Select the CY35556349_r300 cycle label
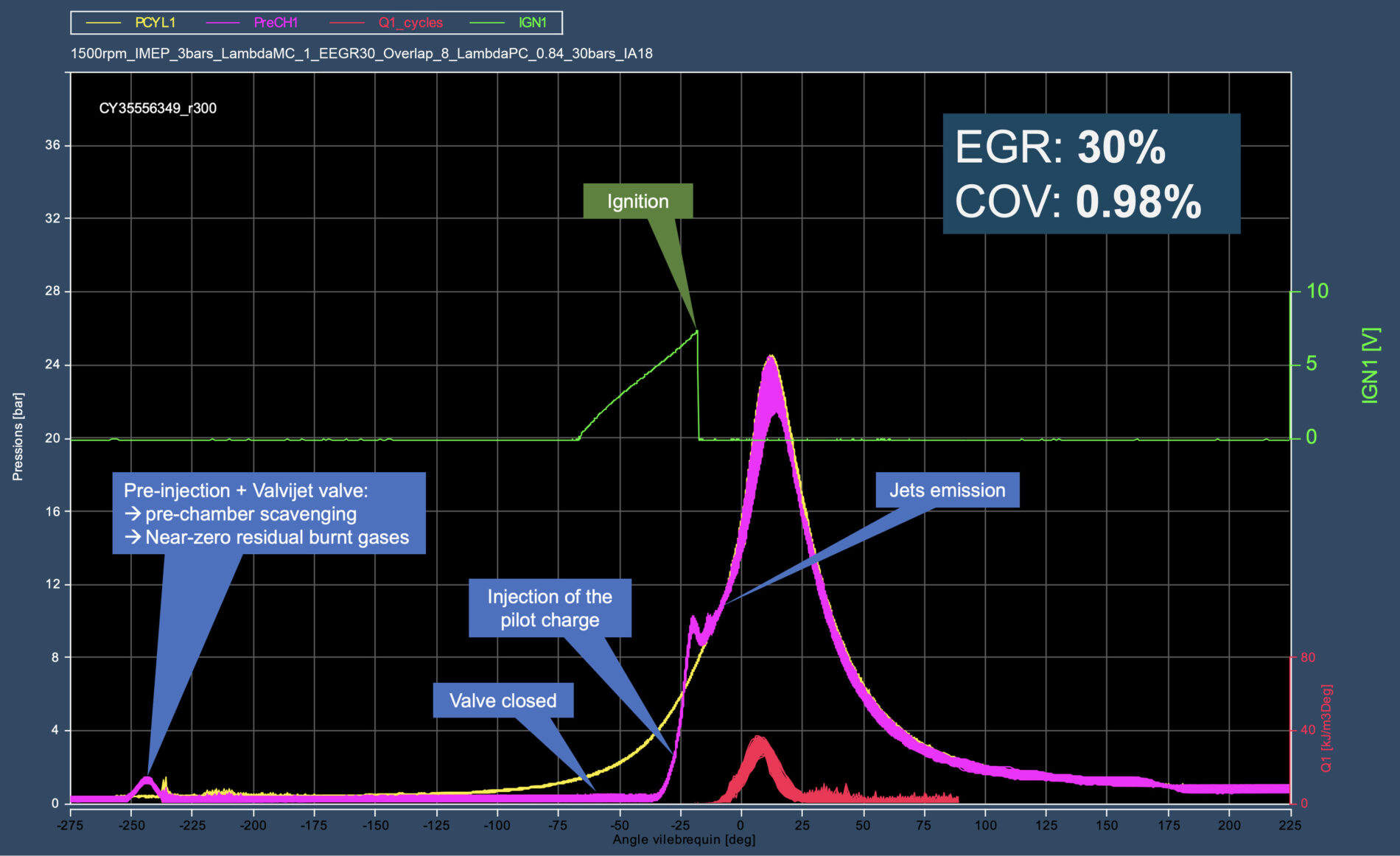 tap(158, 108)
